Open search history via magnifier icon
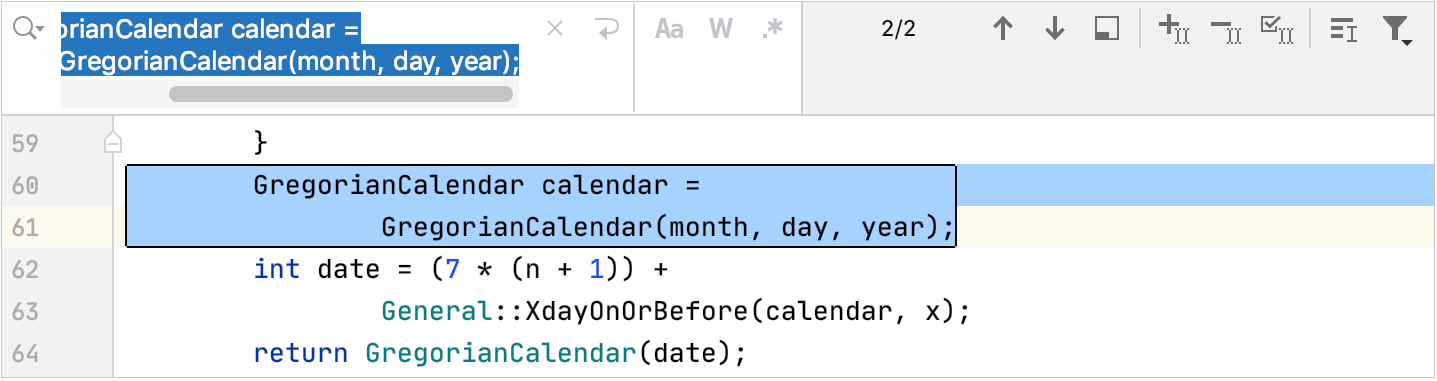Viewport: 1437px width, 381px height. pos(28,30)
